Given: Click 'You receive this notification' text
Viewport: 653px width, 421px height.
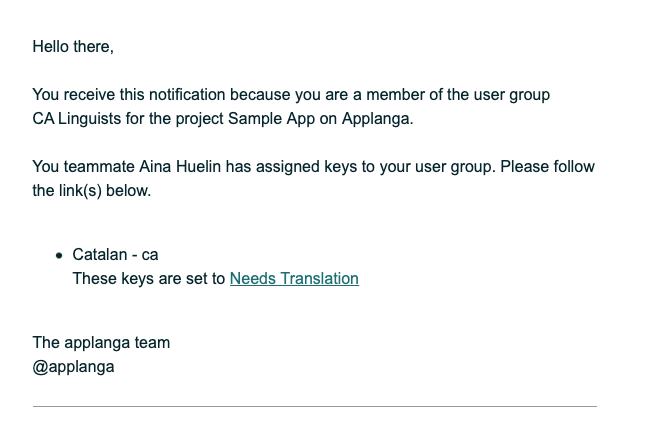Looking at the screenshot, I should [x=129, y=95].
